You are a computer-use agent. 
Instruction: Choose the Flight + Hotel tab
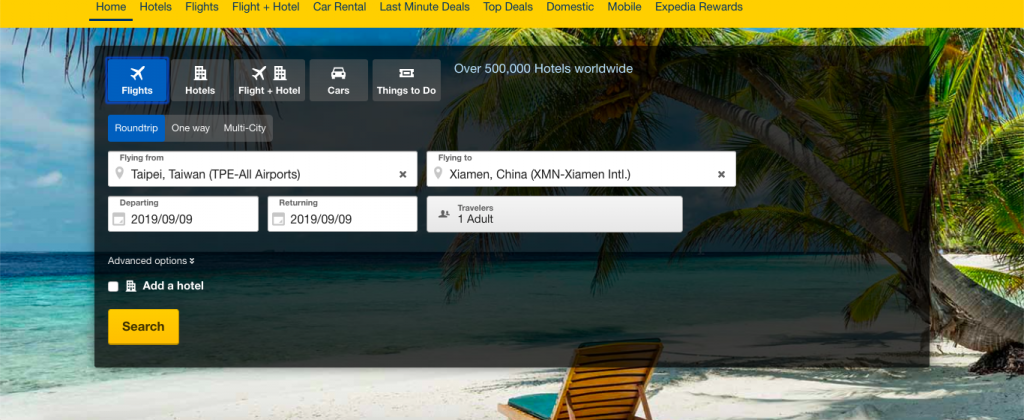click(x=269, y=80)
